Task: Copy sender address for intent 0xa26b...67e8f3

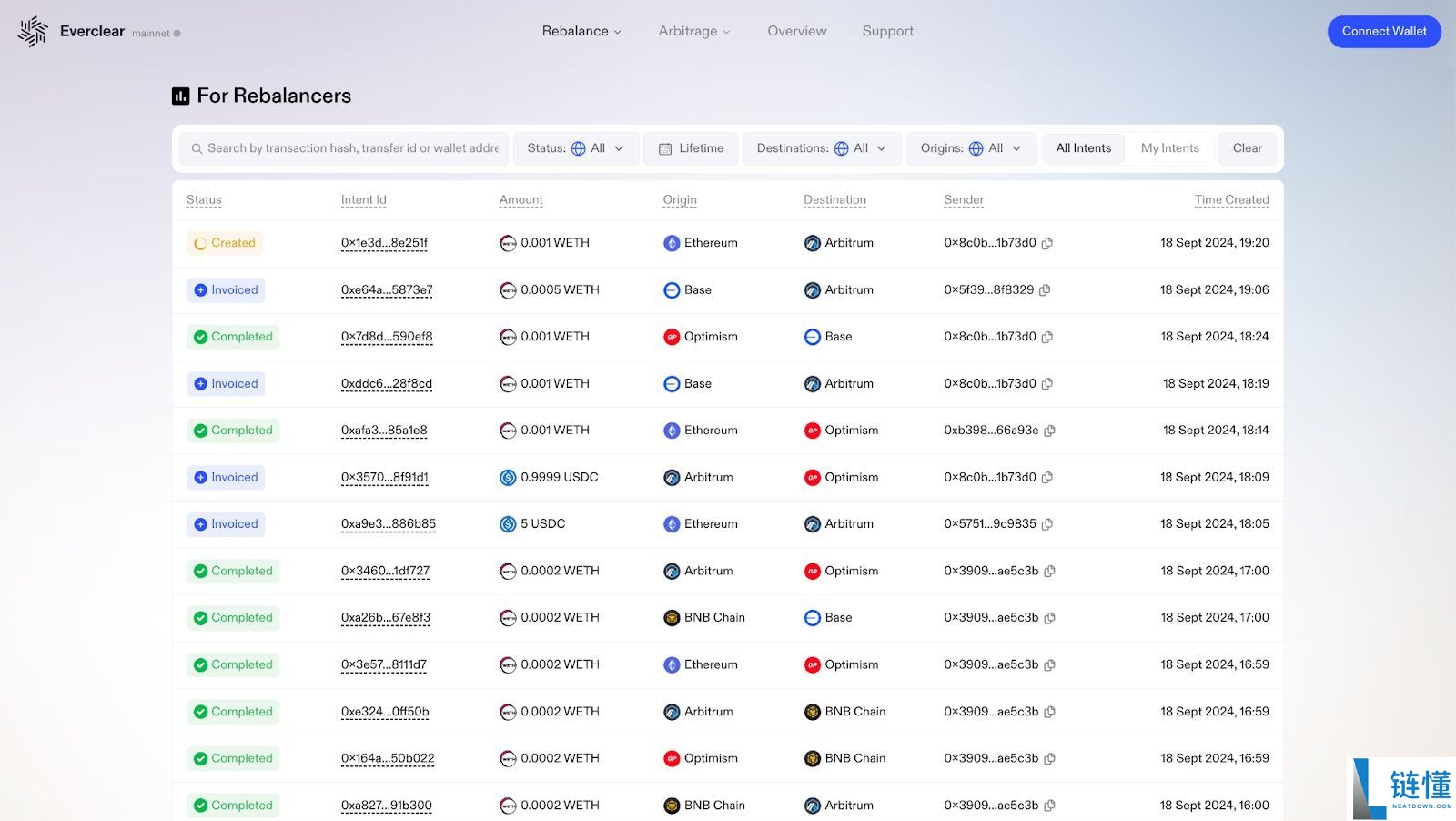Action: pos(1050,618)
